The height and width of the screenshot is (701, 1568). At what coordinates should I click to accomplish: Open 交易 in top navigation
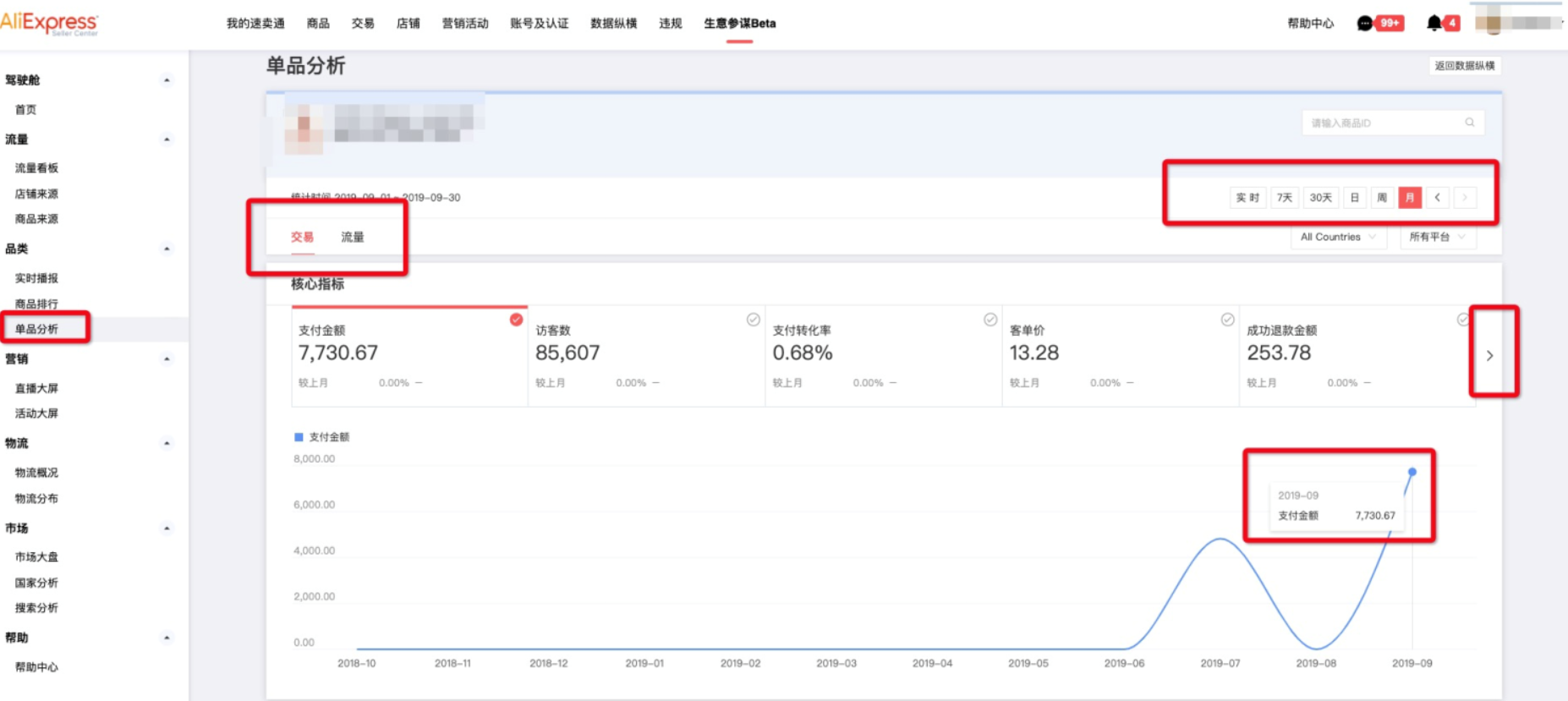pos(363,24)
